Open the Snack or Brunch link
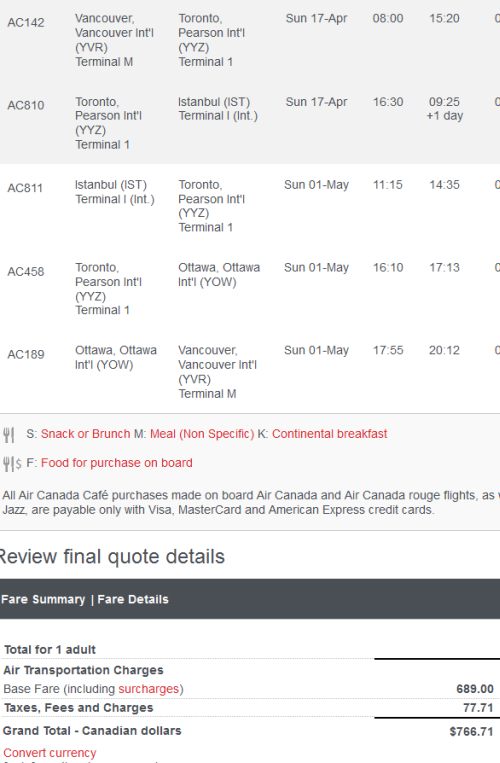Image resolution: width=500 pixels, height=763 pixels. pyautogui.click(x=85, y=434)
